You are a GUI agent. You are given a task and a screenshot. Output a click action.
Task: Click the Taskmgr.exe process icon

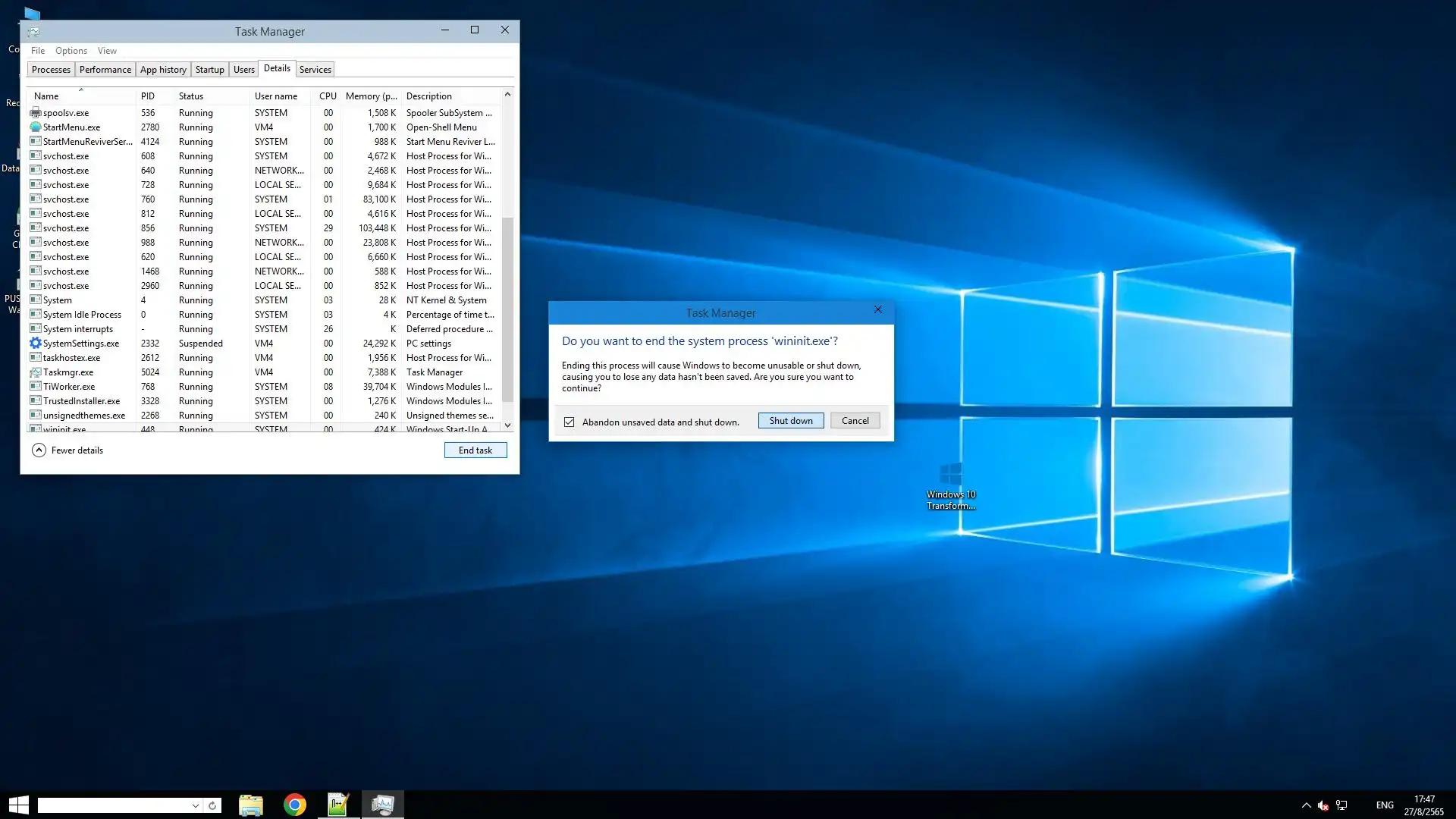pos(36,372)
